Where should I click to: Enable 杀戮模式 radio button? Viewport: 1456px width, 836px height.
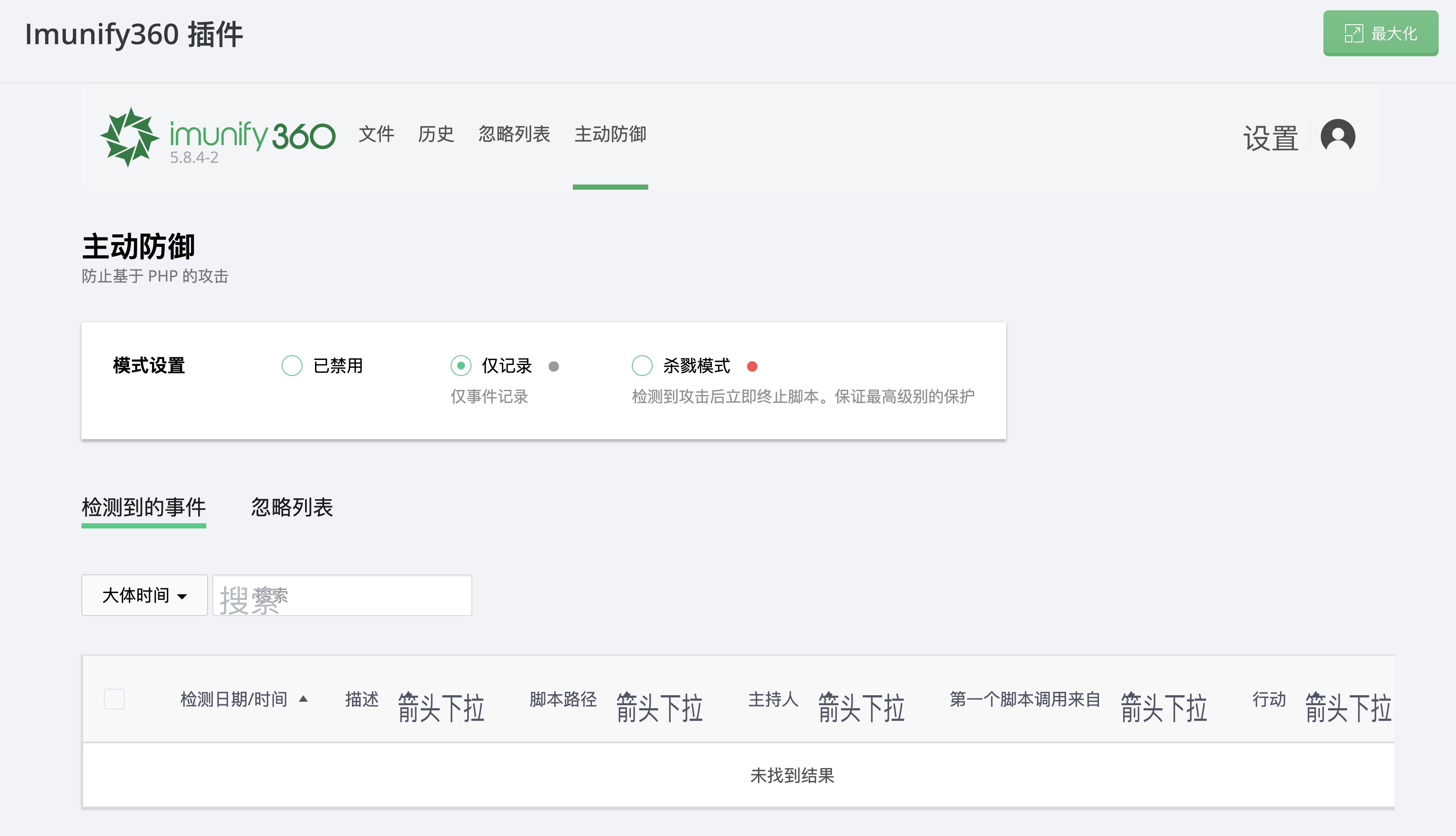tap(642, 366)
